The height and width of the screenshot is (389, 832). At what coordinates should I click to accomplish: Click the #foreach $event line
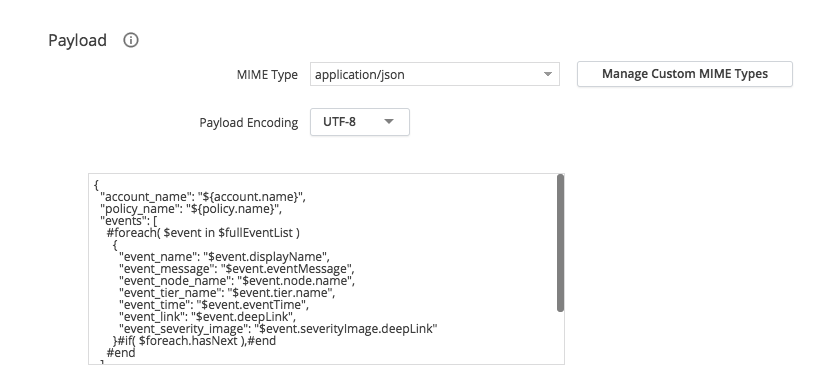pyautogui.click(x=203, y=233)
